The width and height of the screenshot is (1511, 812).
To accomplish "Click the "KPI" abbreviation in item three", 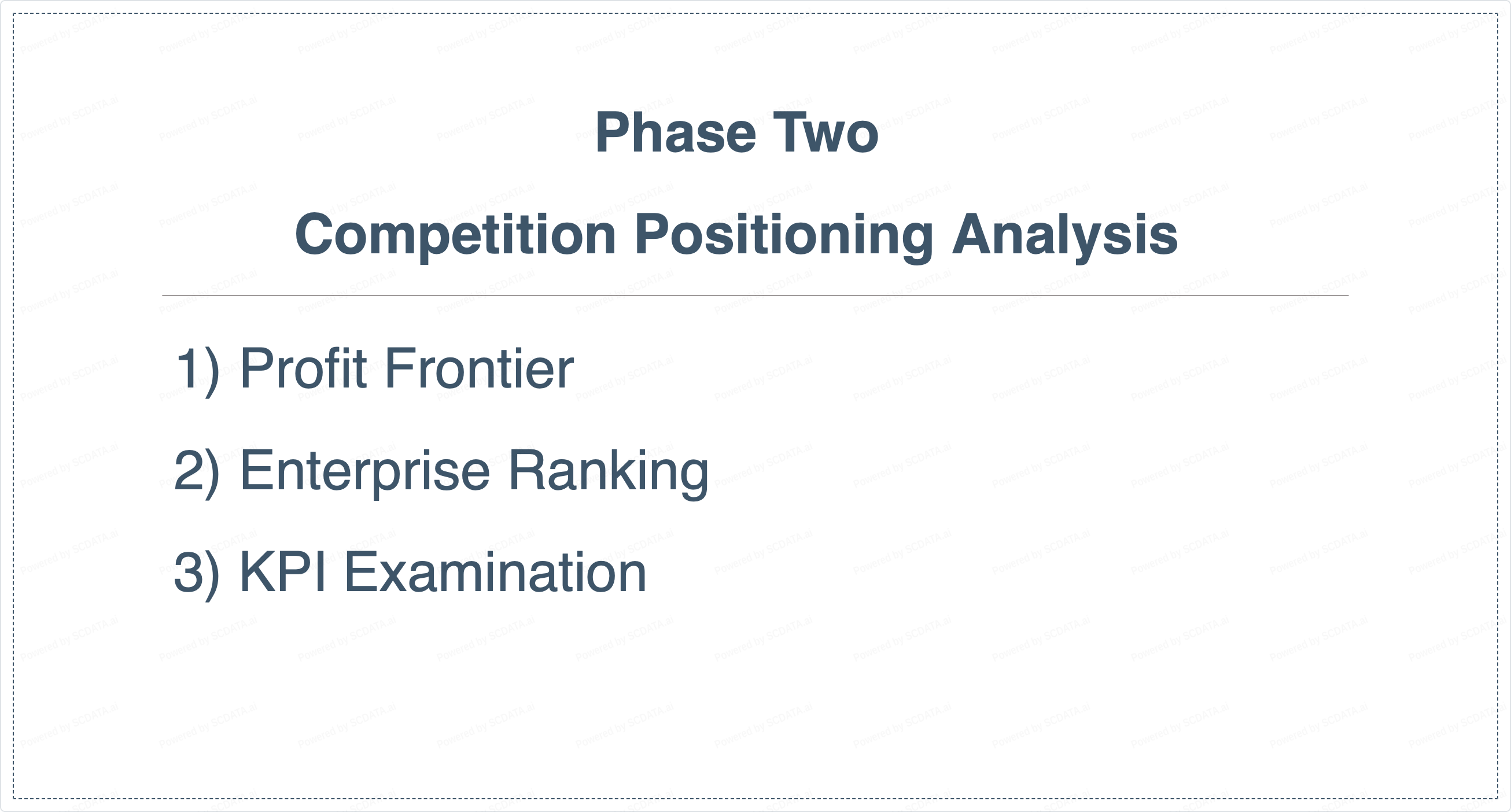I will click(x=283, y=573).
